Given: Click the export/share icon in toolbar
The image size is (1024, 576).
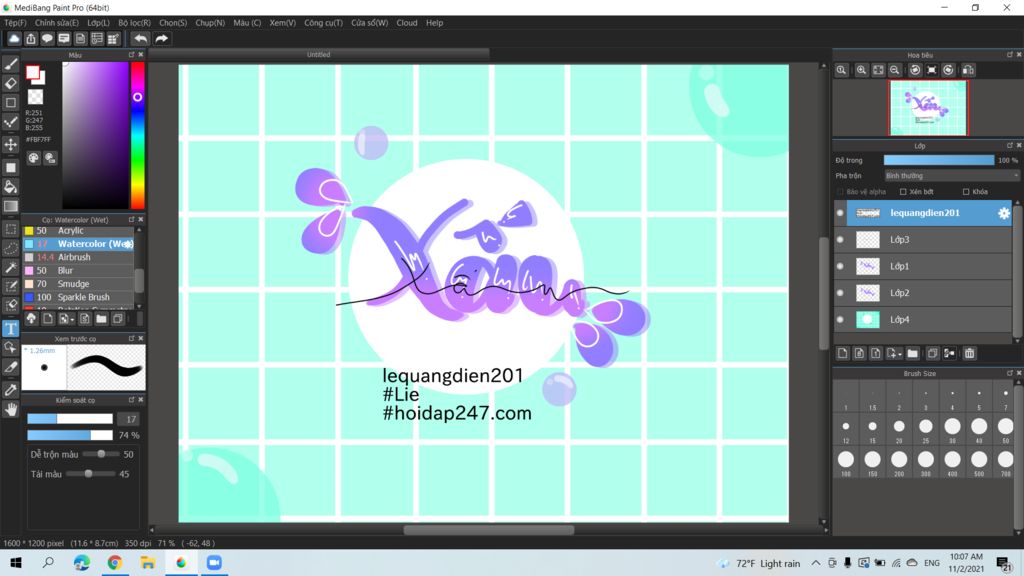Looking at the screenshot, I should point(31,39).
